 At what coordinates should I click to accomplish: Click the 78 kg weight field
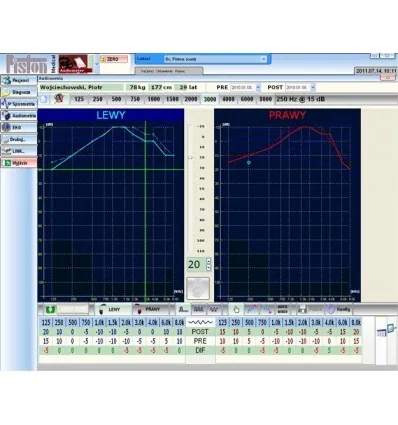136,87
